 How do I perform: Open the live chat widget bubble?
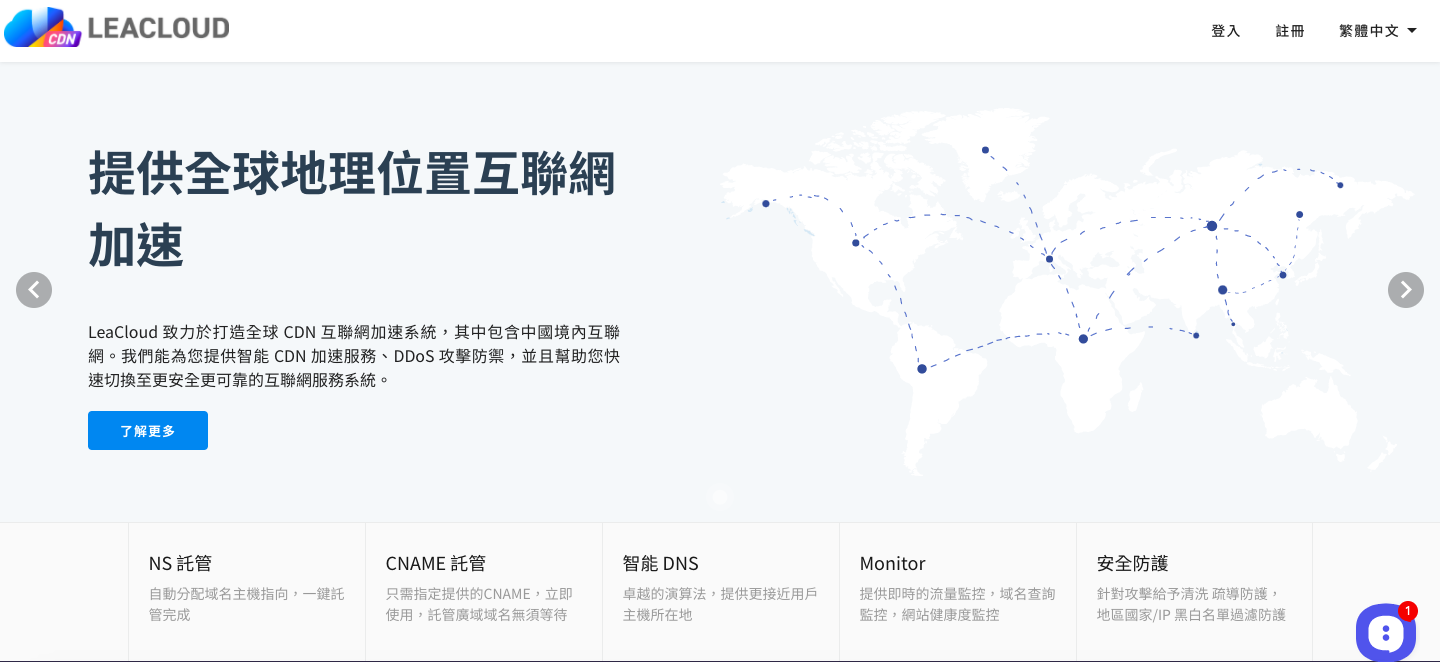tap(1386, 631)
